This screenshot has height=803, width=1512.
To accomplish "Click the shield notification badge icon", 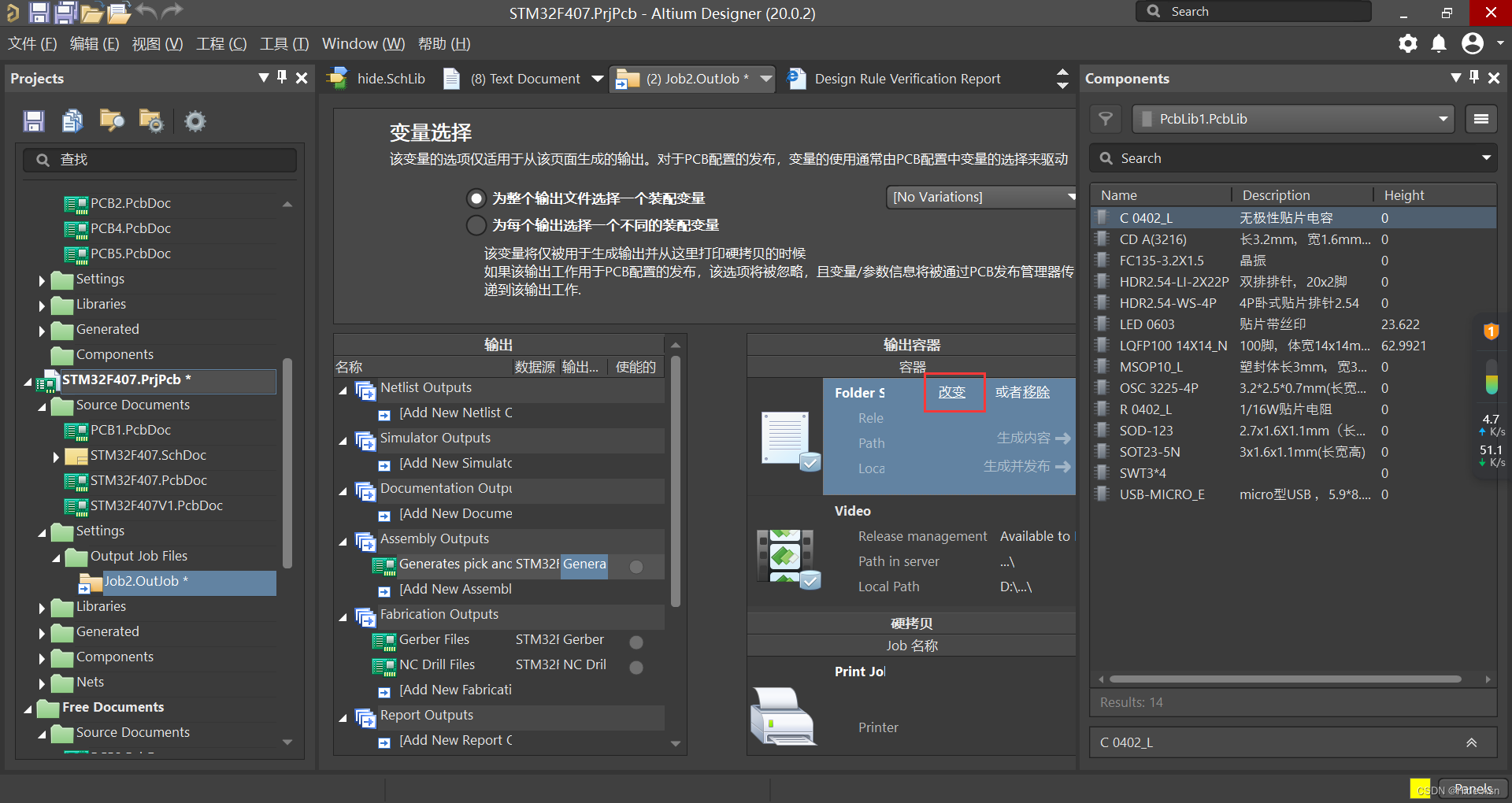I will pos(1491,331).
